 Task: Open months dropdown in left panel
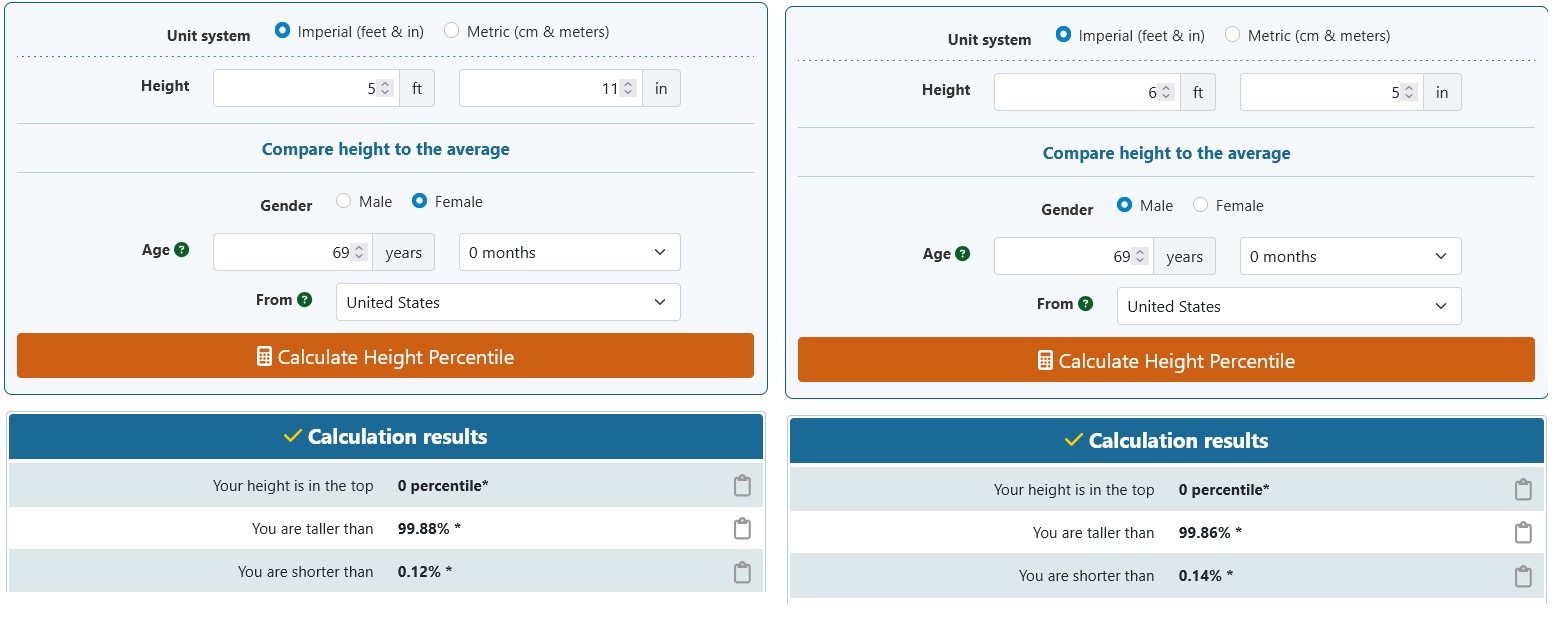coord(569,252)
